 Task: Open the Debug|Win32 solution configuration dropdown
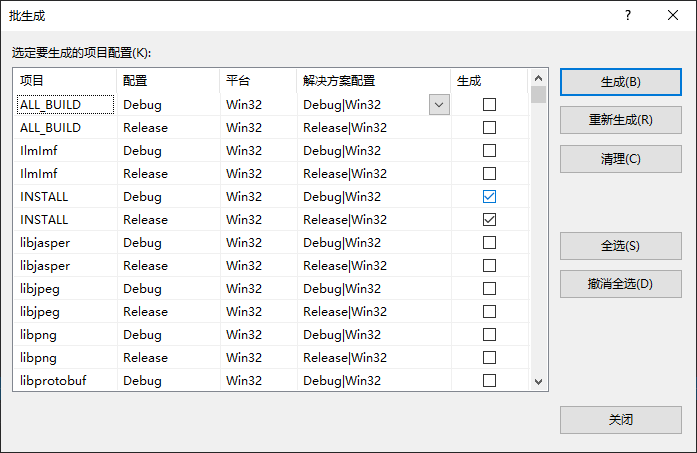[x=438, y=104]
